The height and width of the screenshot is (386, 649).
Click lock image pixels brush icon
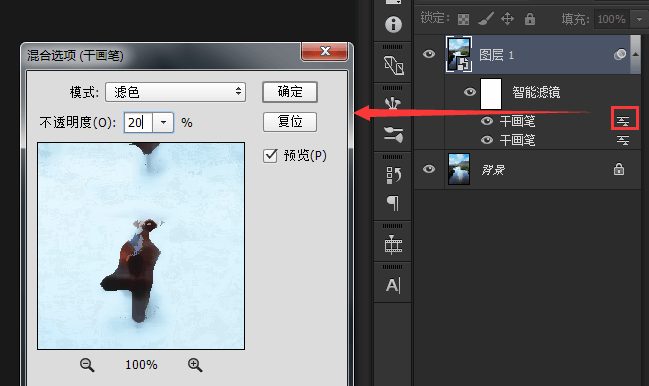point(486,19)
